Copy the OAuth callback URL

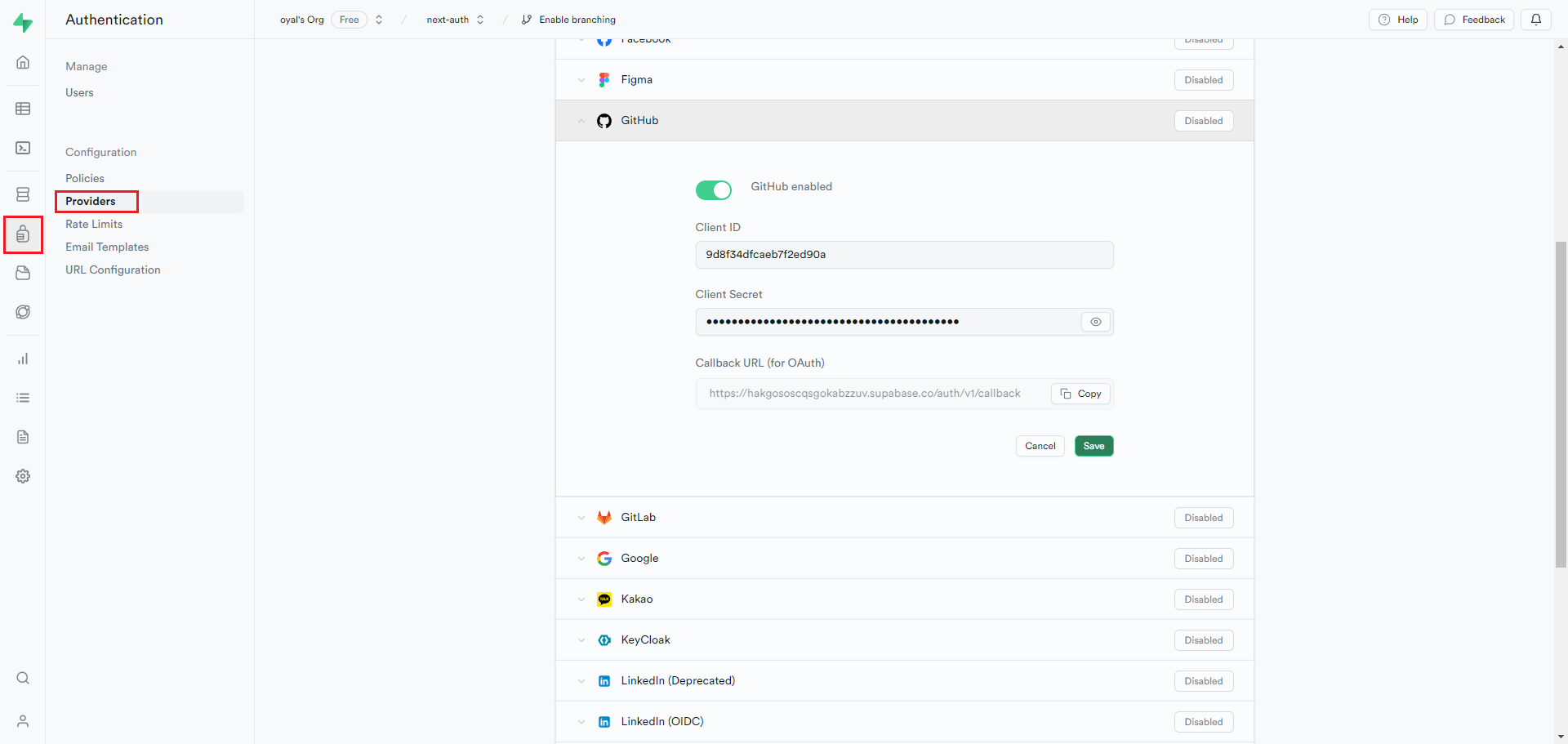(1080, 394)
